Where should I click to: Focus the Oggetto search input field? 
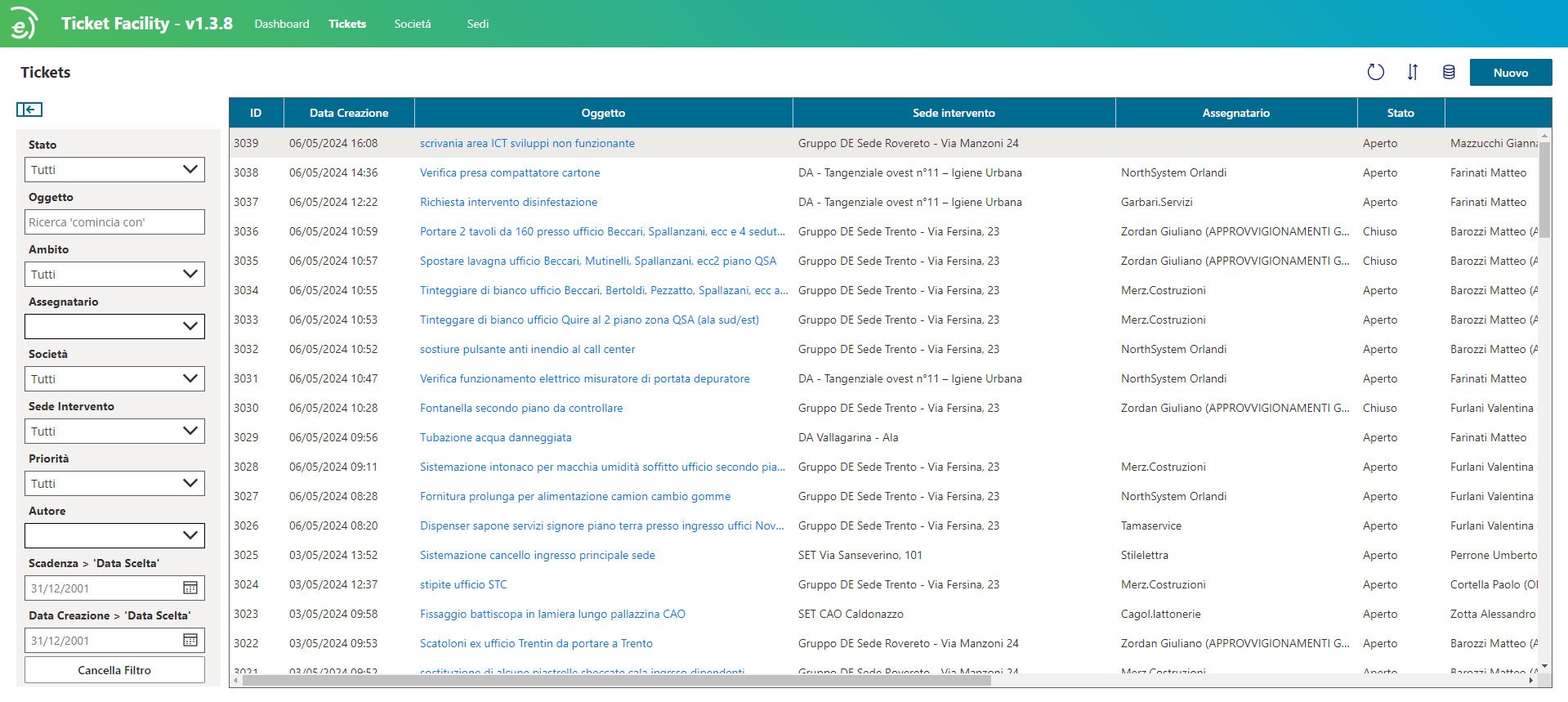pos(114,221)
